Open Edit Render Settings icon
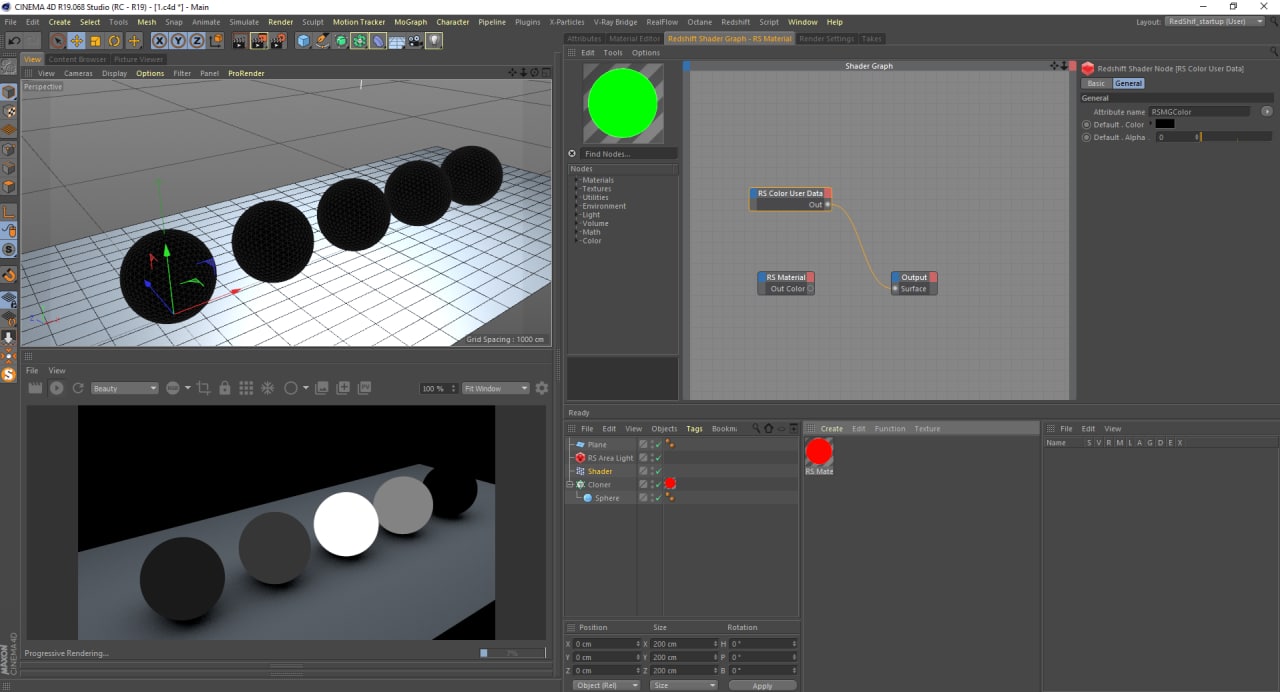Image resolution: width=1280 pixels, height=692 pixels. (x=278, y=41)
